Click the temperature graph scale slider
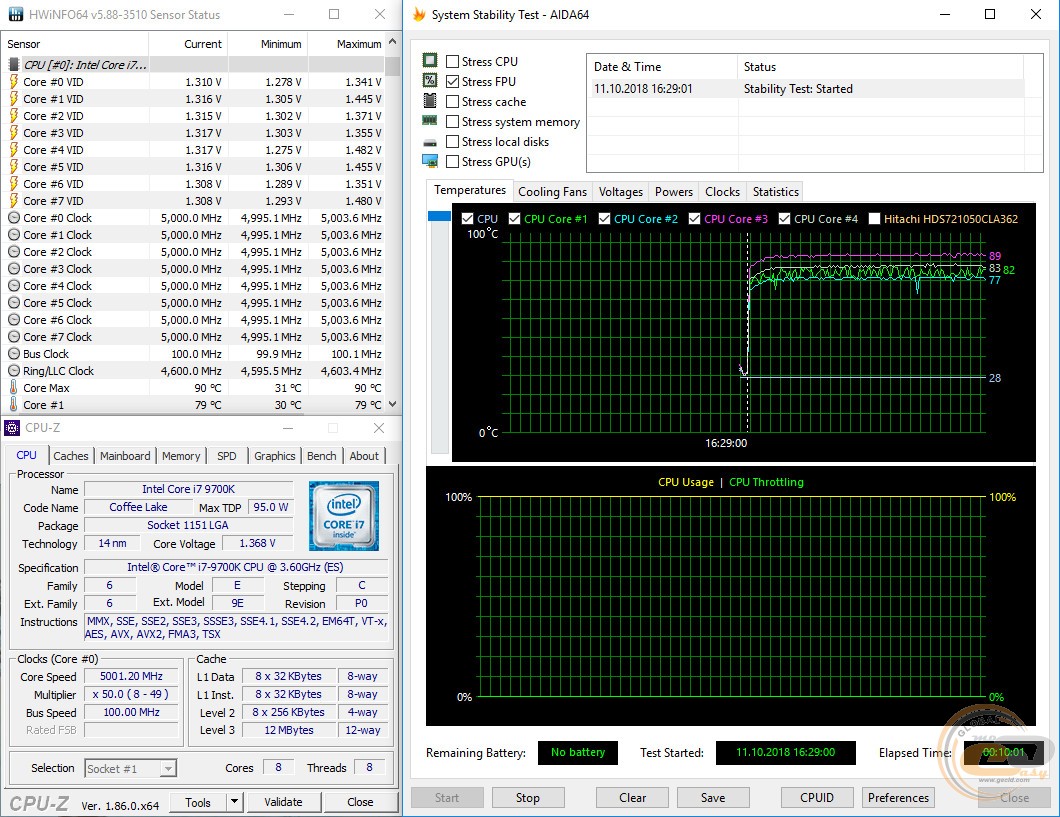 click(439, 216)
